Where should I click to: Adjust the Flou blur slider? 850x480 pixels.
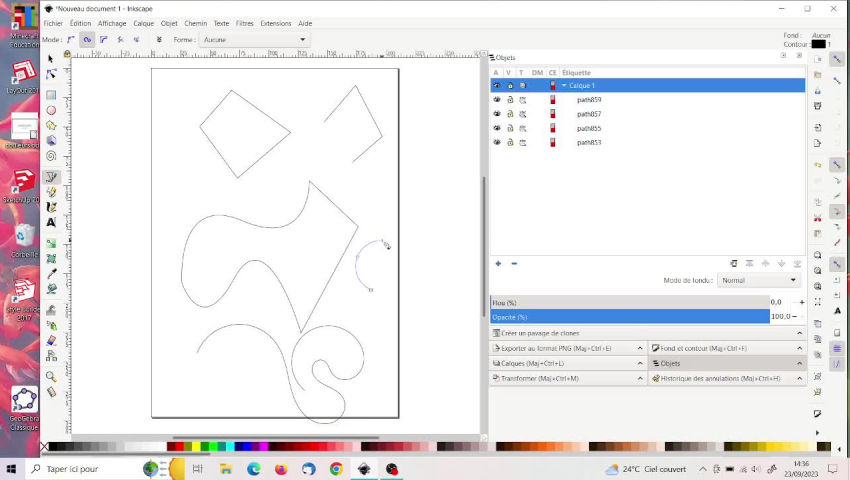[630, 303]
